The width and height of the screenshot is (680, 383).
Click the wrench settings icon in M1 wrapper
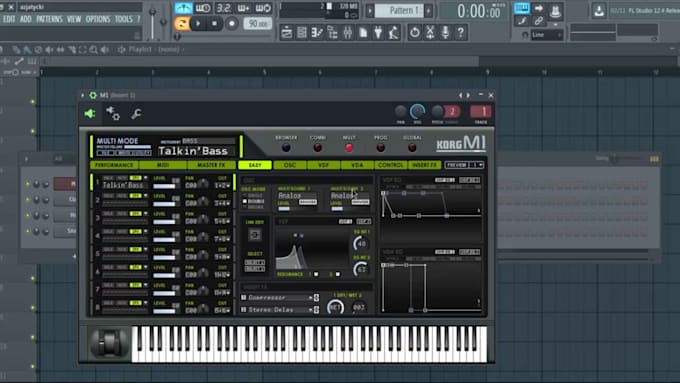point(136,114)
